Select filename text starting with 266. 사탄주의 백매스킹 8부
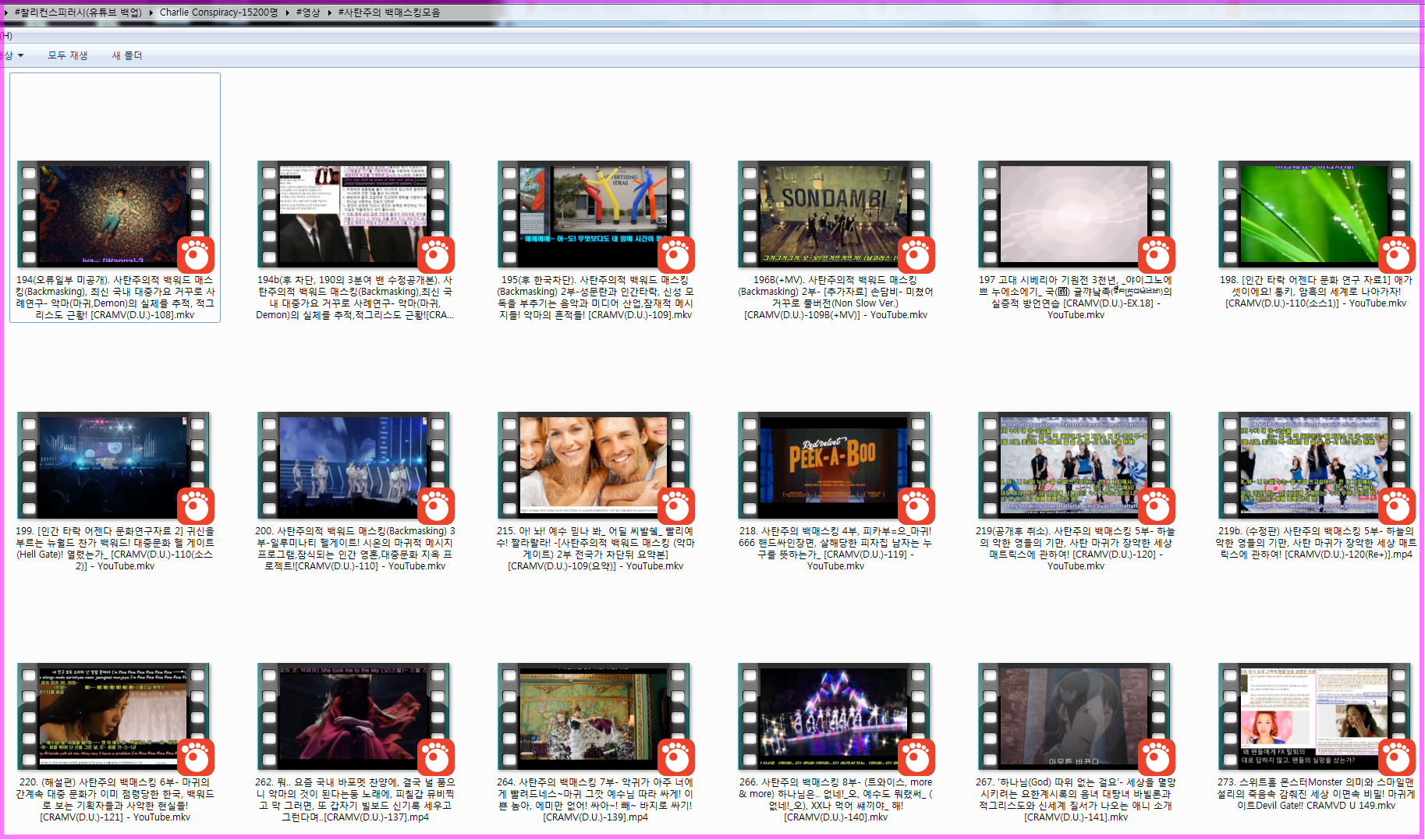1425x840 pixels. [x=835, y=799]
